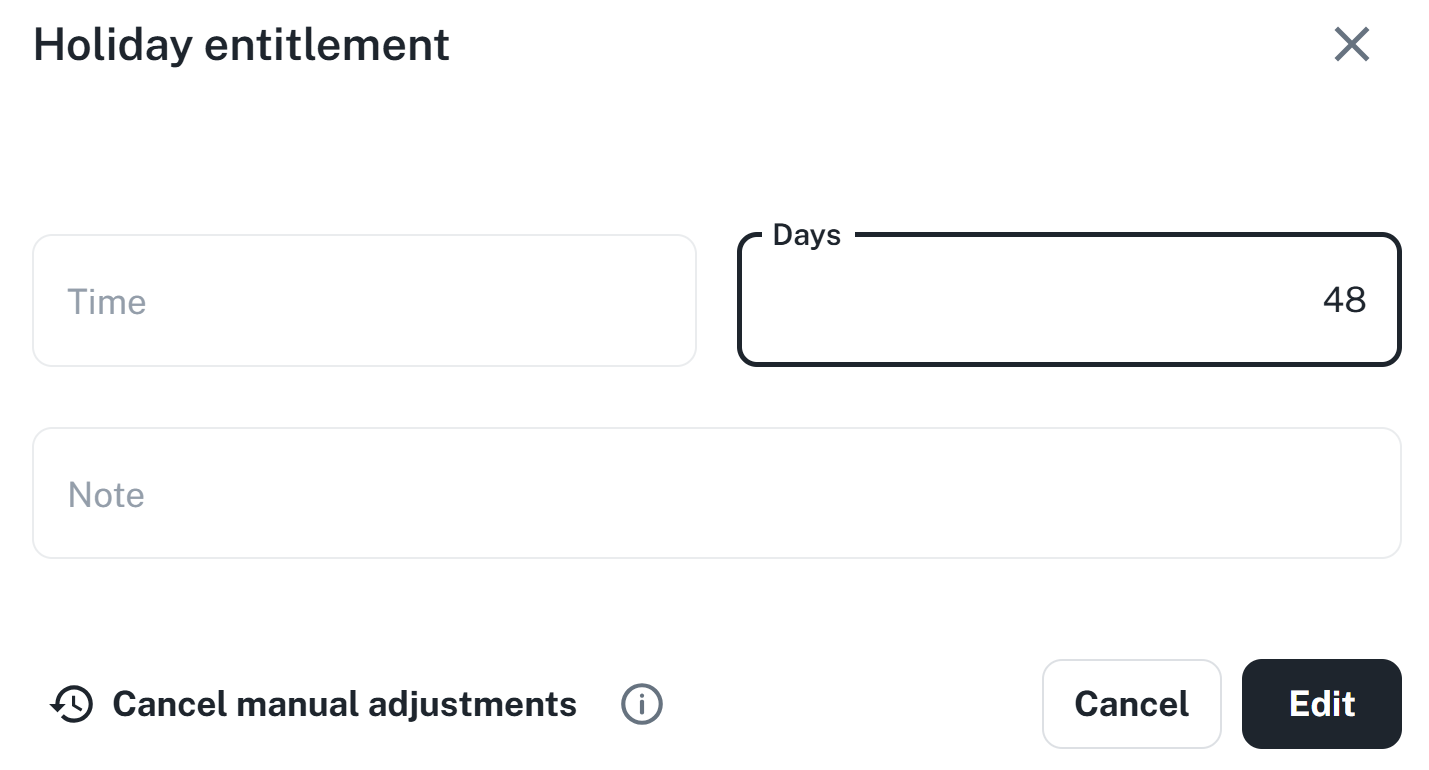The image size is (1429, 770).
Task: Confirm the entitlement with Edit
Action: pyautogui.click(x=1321, y=704)
